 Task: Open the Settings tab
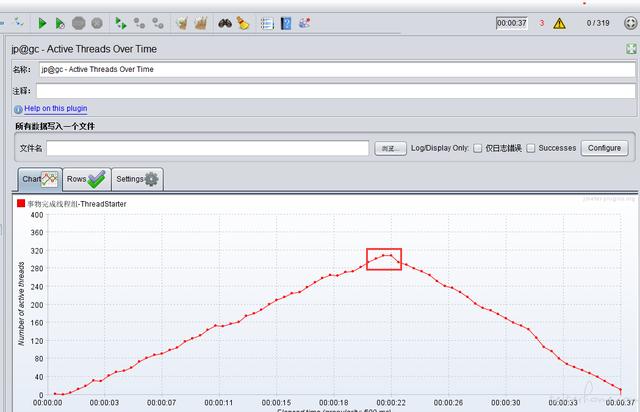138,179
